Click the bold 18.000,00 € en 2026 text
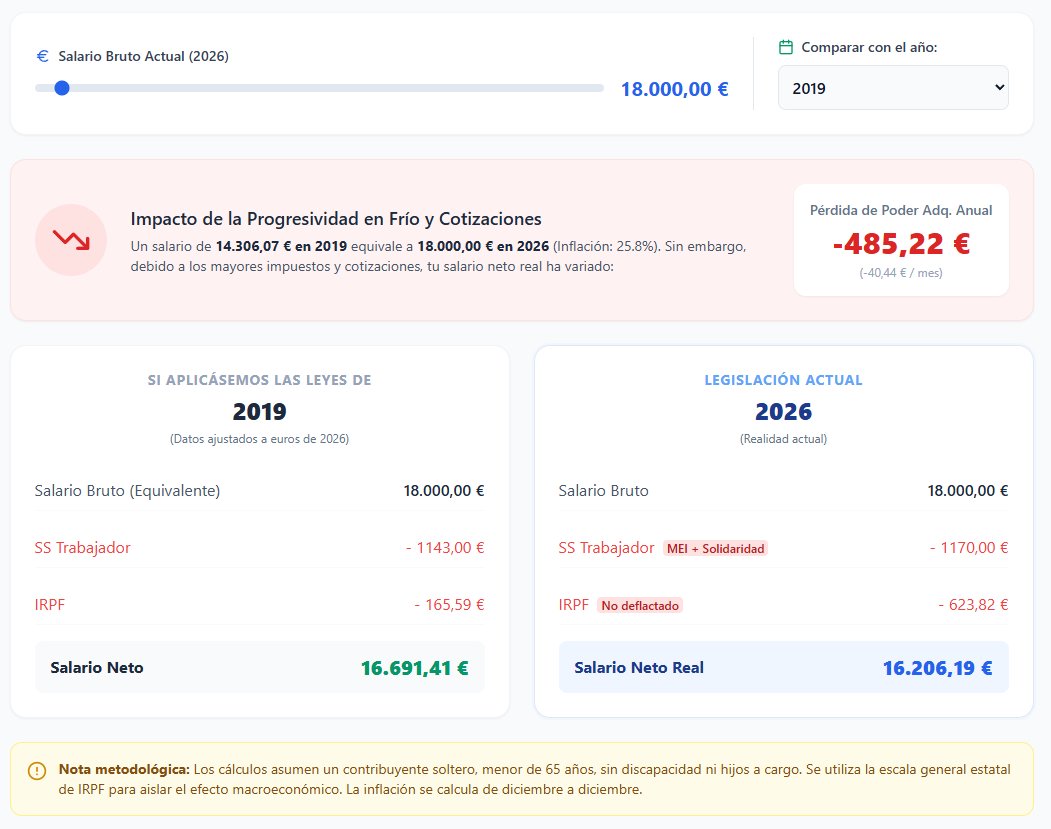Screen dimensions: 1051x829 pos(483,246)
